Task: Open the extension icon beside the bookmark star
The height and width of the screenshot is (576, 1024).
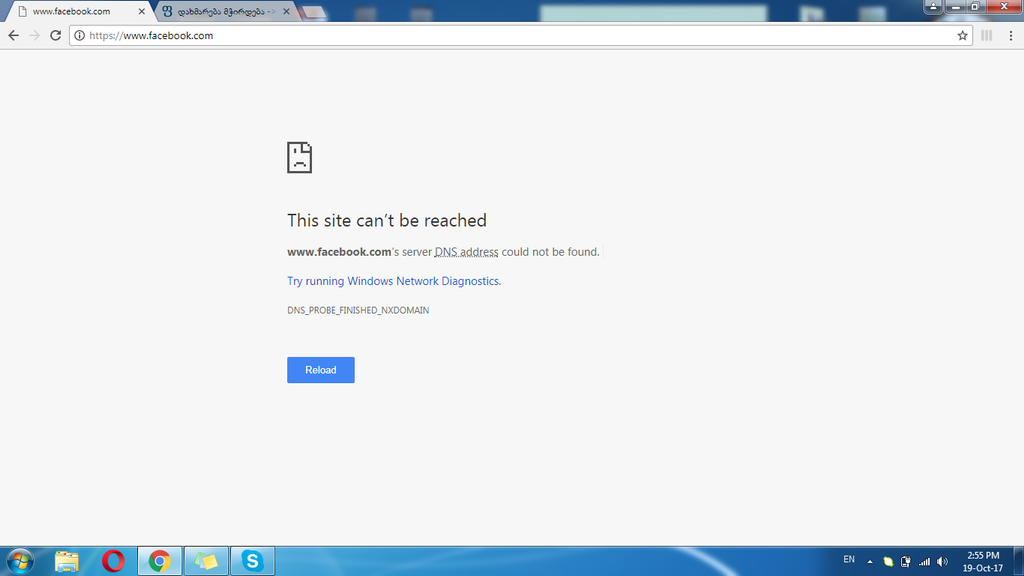Action: (986, 35)
